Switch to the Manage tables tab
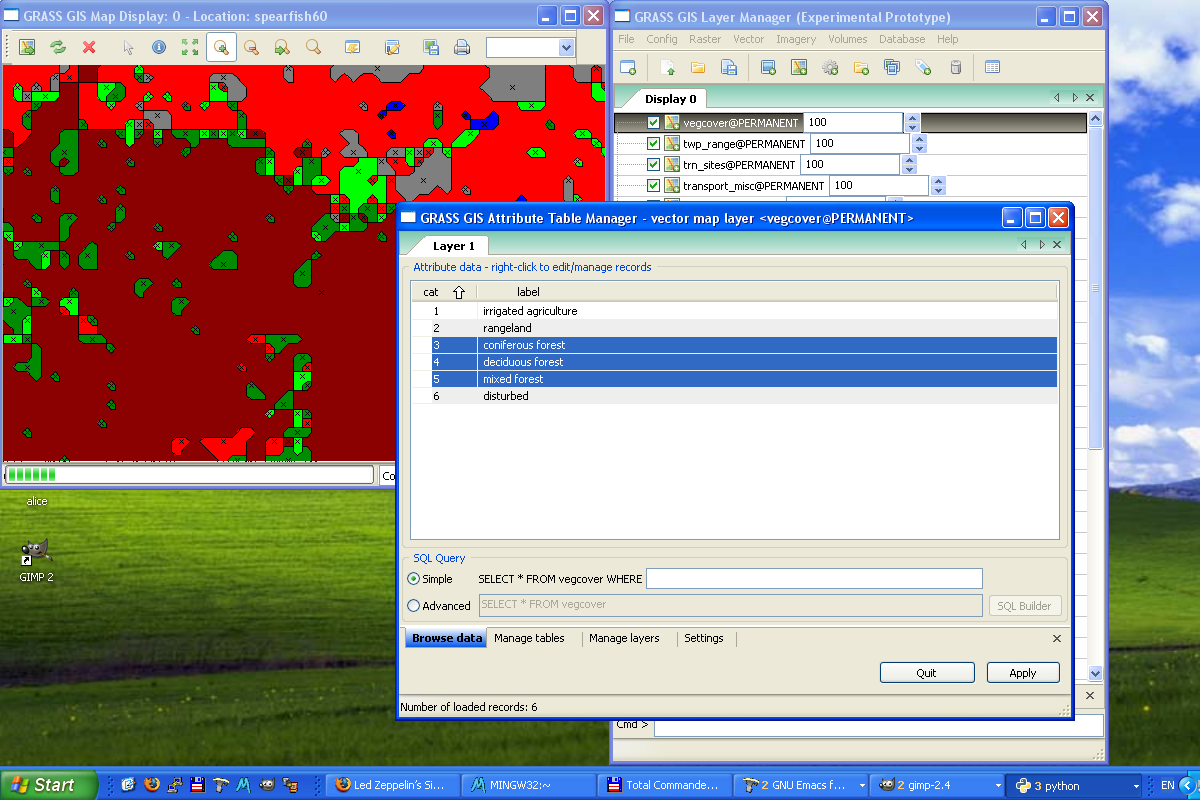 pyautogui.click(x=529, y=638)
